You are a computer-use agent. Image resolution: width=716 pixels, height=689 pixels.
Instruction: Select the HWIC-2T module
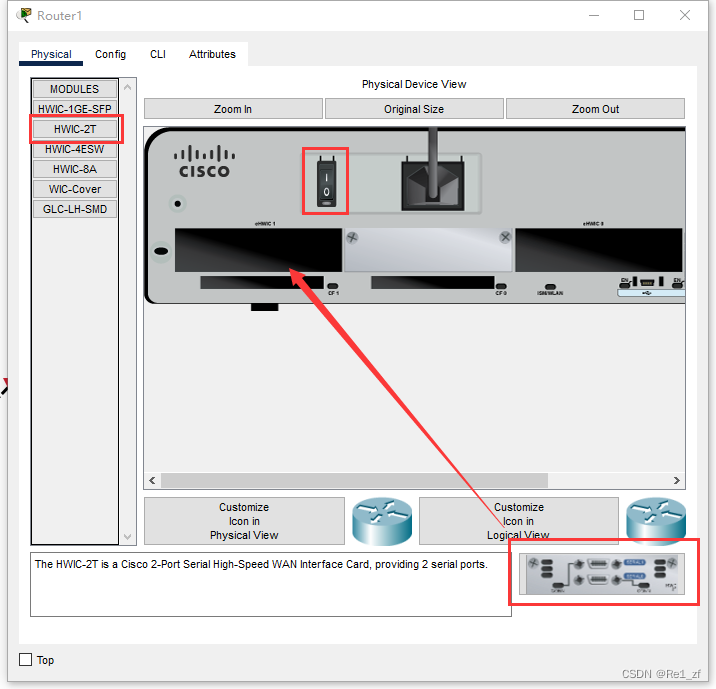[x=74, y=129]
